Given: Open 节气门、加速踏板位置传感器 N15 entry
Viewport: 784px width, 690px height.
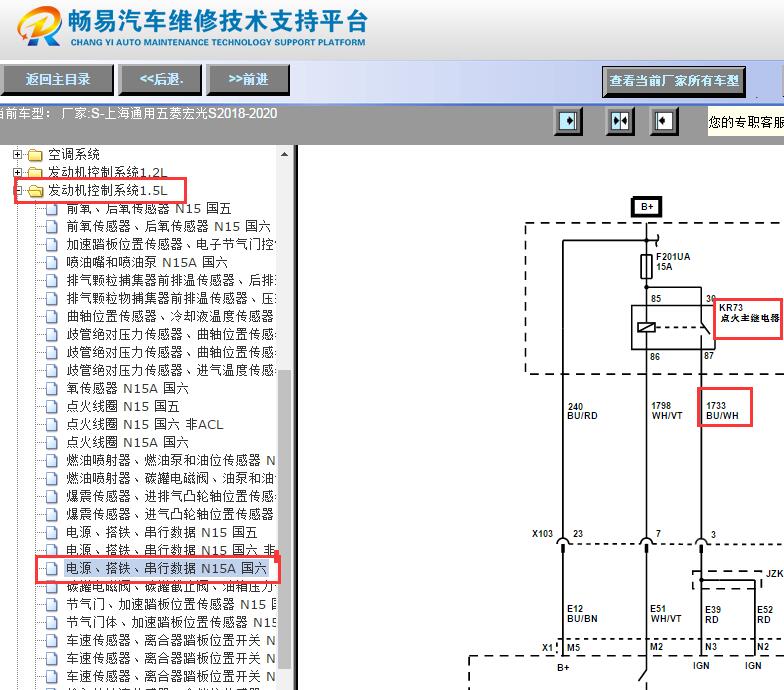Looking at the screenshot, I should pyautogui.click(x=170, y=604).
